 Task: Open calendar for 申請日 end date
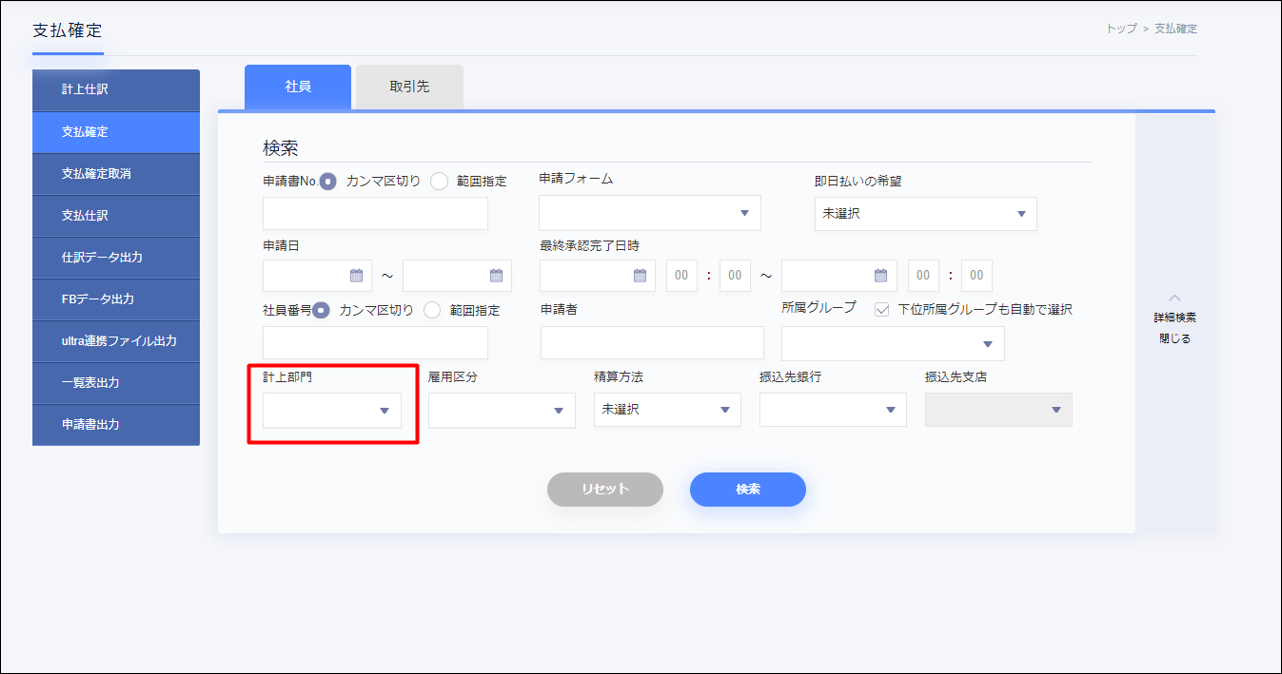497,276
